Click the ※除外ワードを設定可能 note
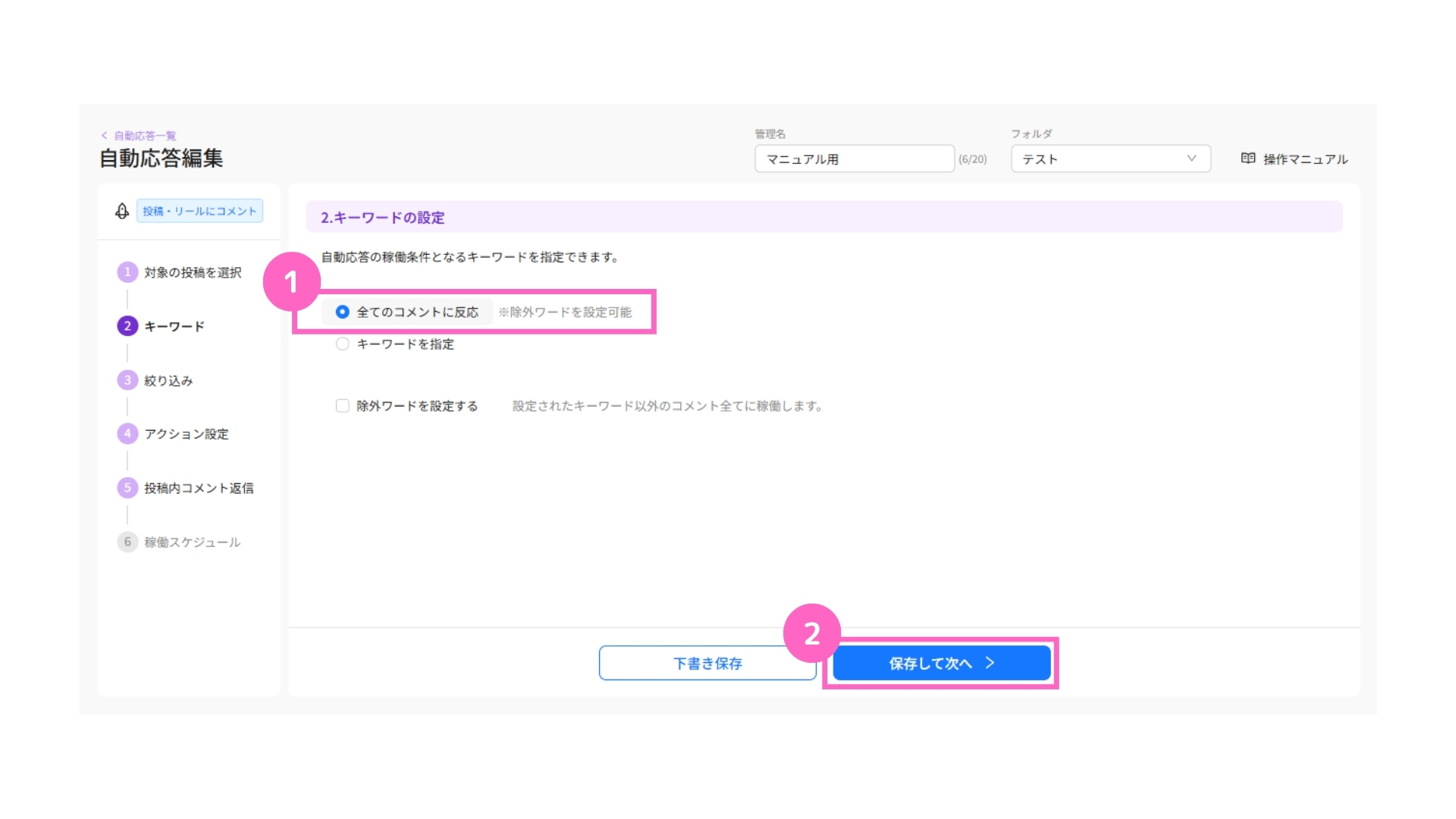Image resolution: width=1456 pixels, height=819 pixels. point(565,312)
